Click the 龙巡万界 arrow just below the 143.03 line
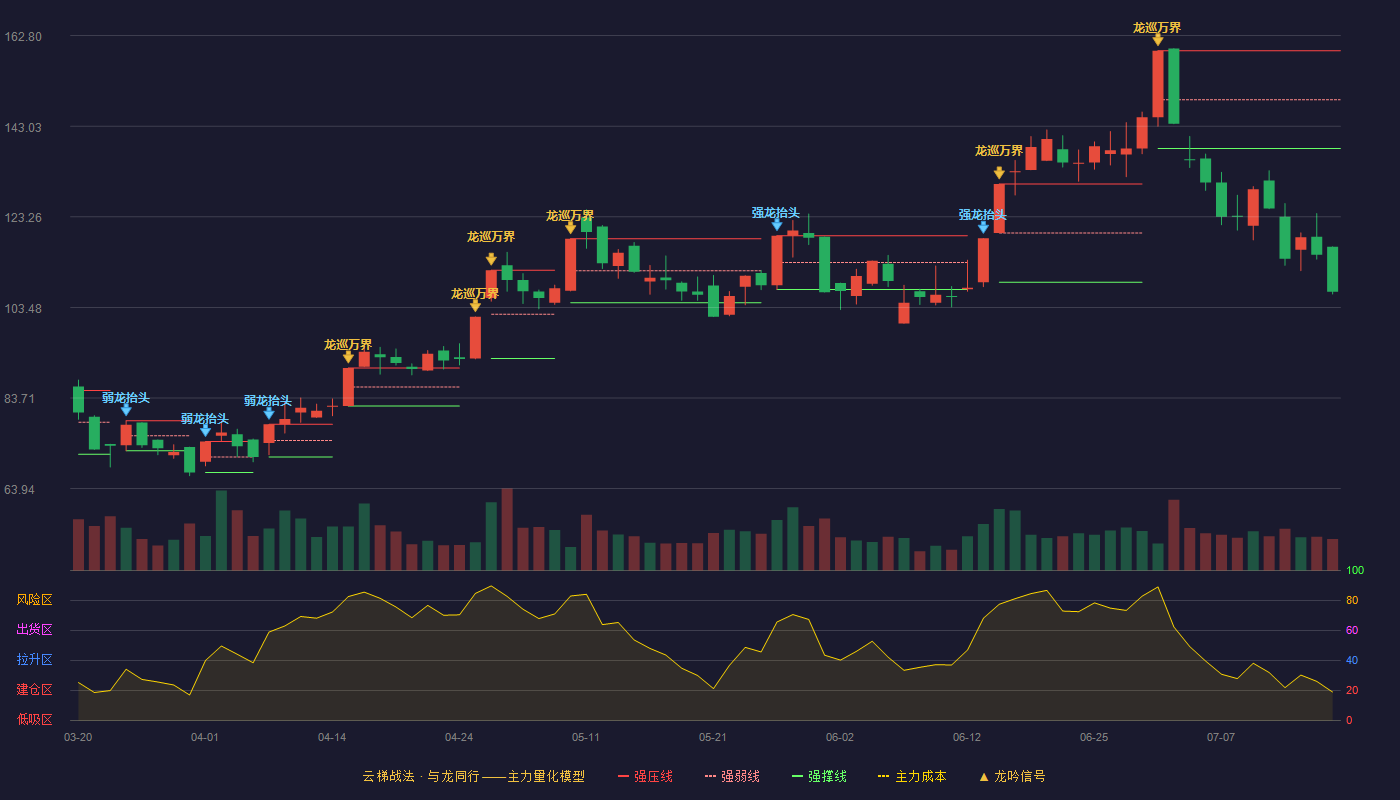 (999, 173)
